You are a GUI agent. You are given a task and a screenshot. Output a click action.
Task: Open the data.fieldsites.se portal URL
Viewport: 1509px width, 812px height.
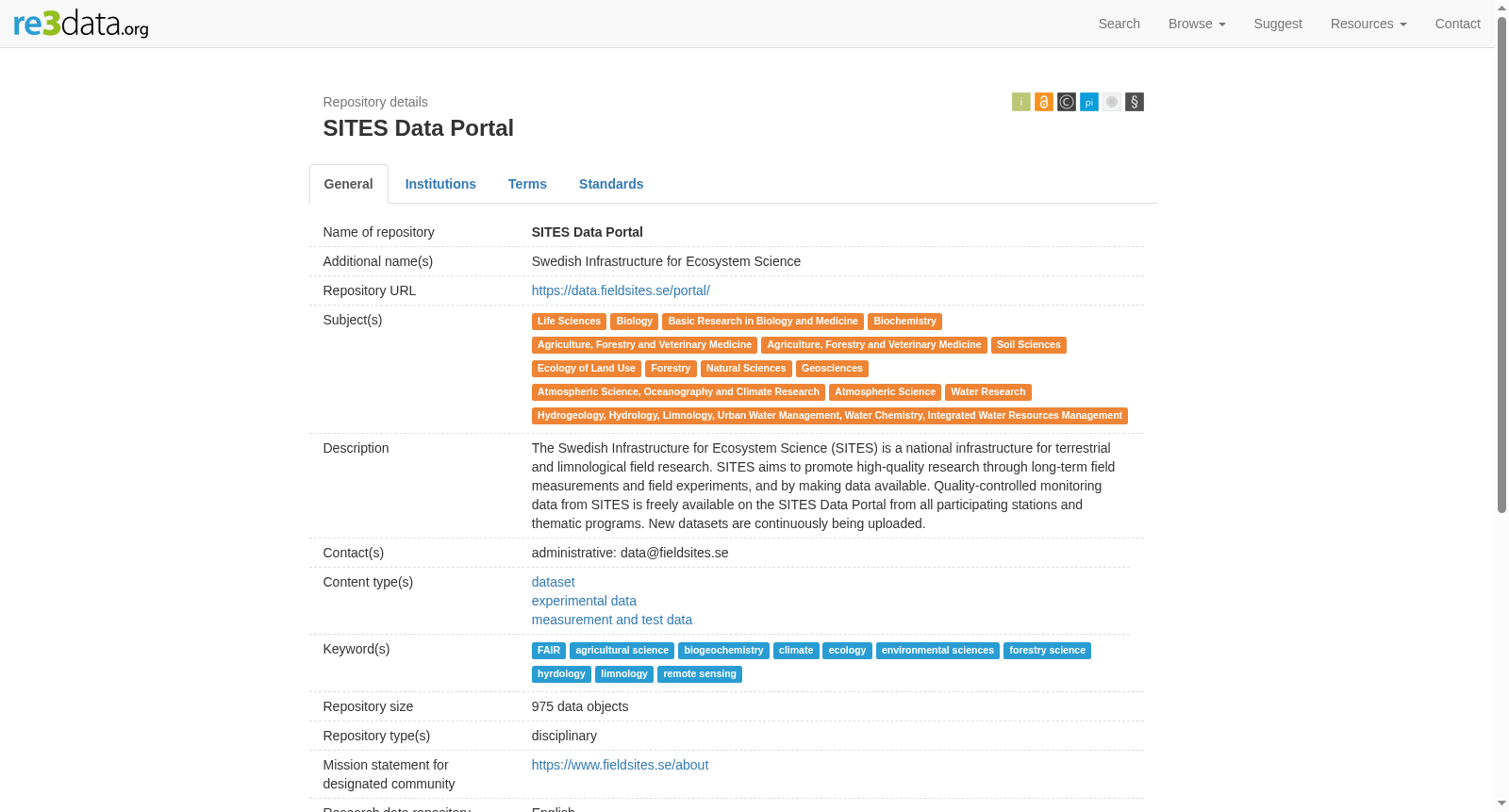pyautogui.click(x=621, y=290)
